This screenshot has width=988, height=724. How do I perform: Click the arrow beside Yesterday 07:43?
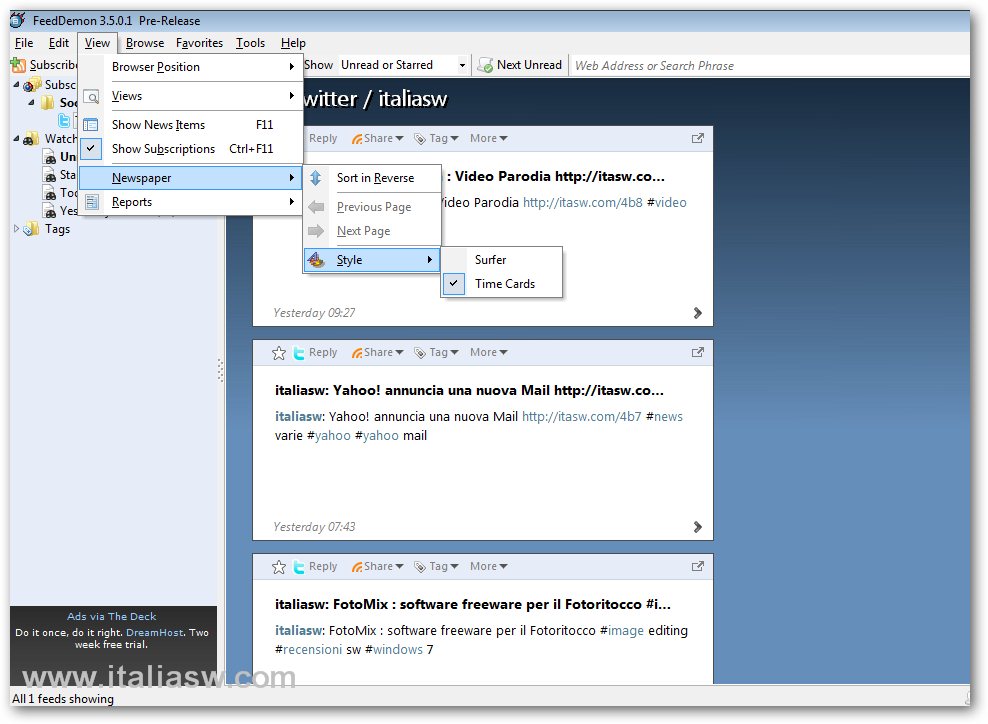698,527
